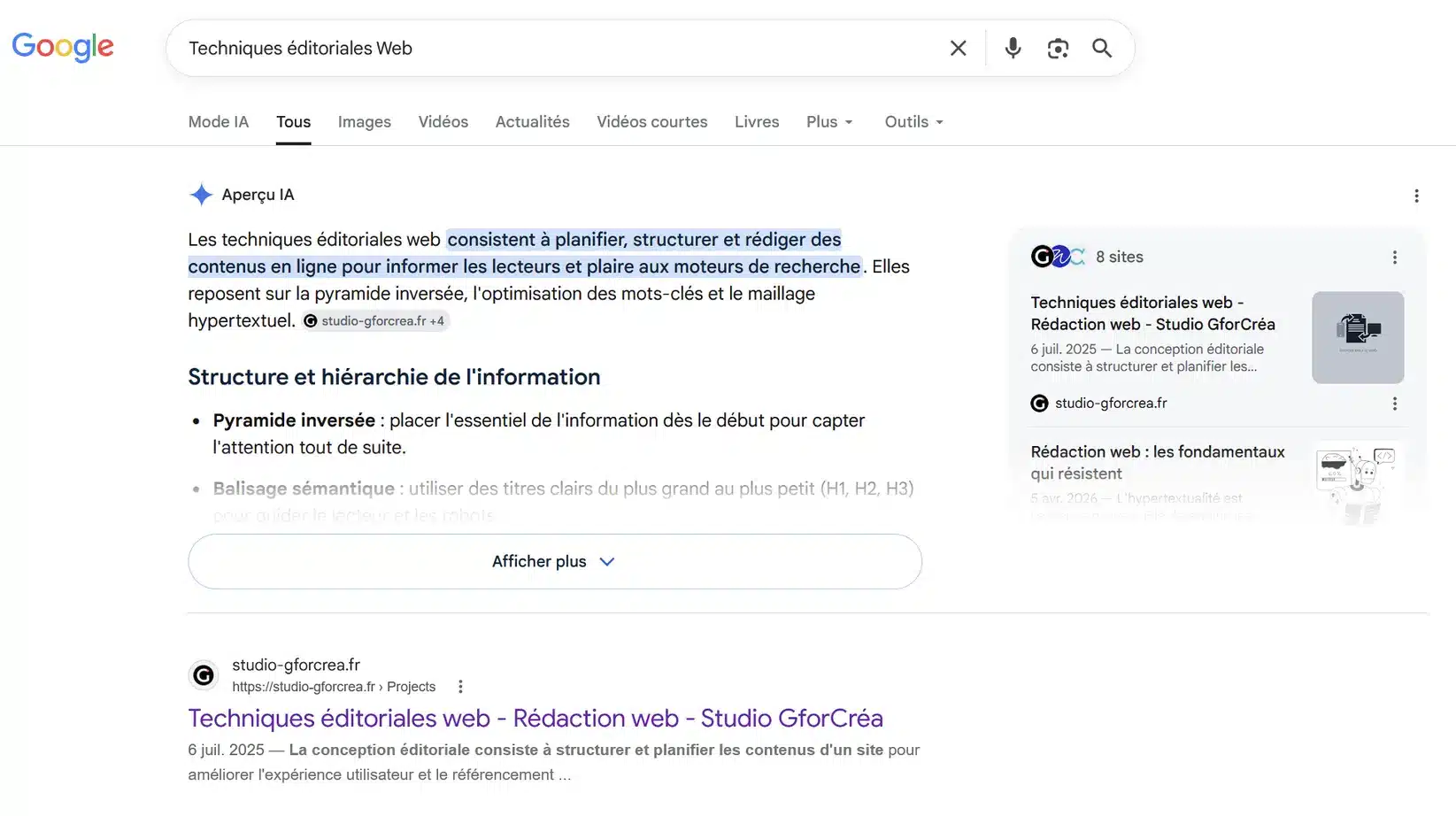
Task: Click the magnifying glass search button
Action: click(x=1101, y=49)
